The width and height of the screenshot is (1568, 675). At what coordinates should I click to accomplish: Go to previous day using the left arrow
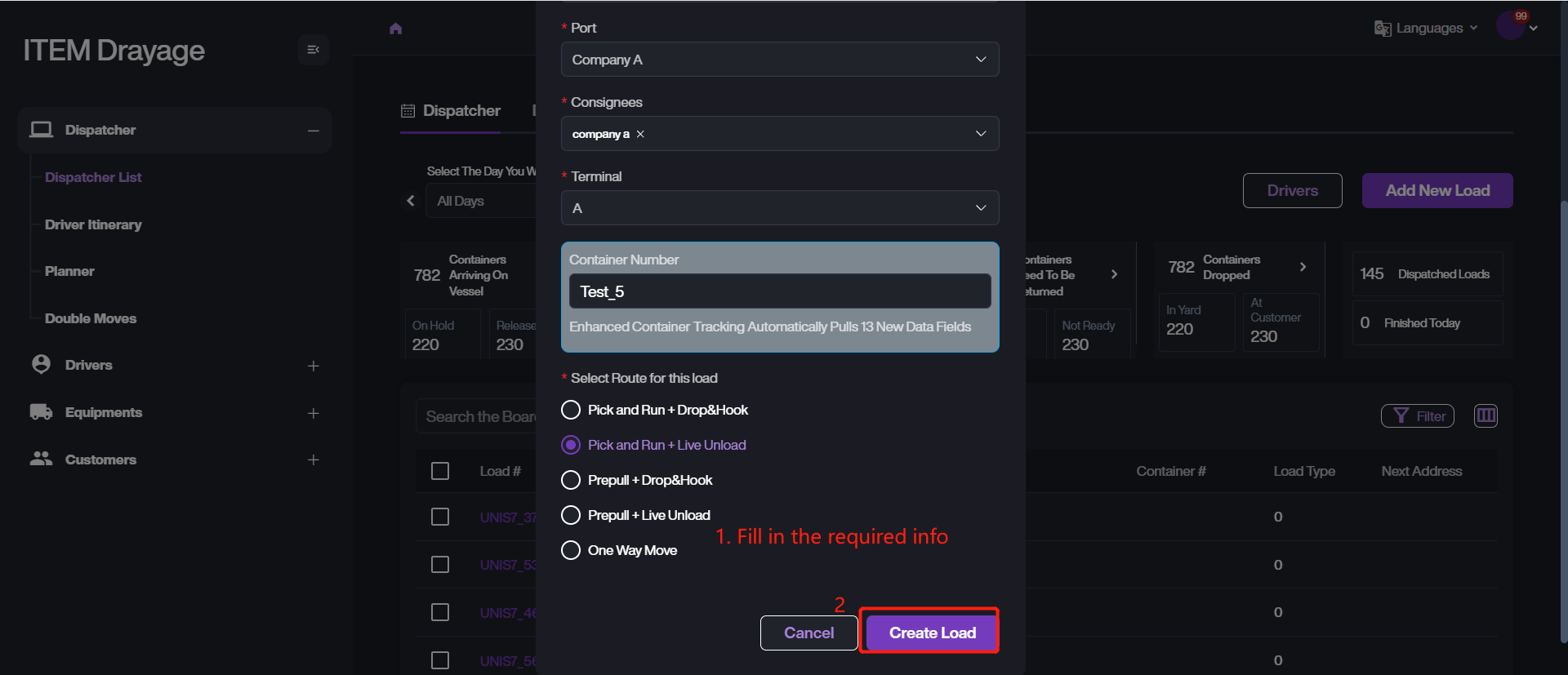point(411,201)
